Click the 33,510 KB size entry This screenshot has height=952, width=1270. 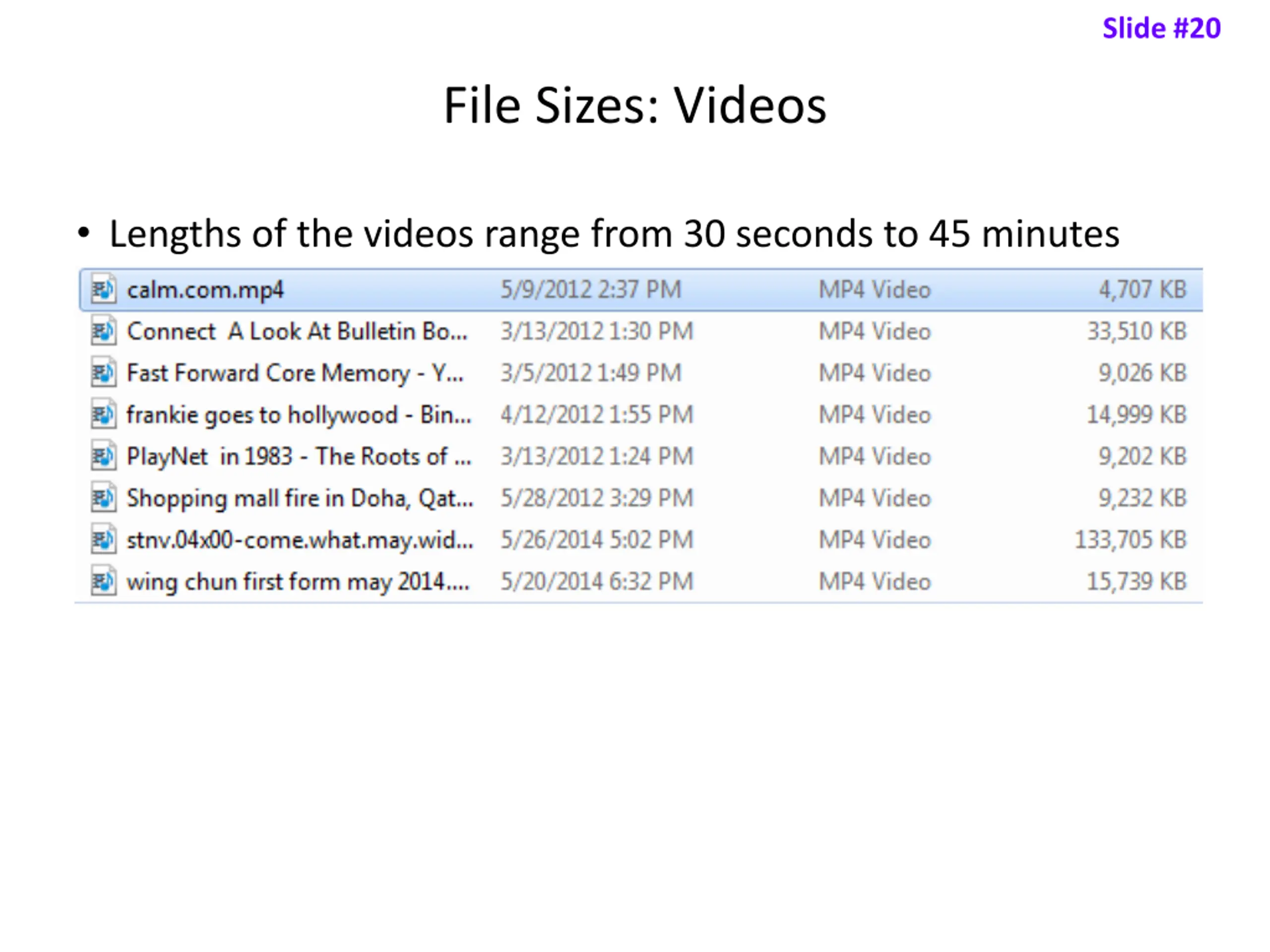click(1137, 332)
